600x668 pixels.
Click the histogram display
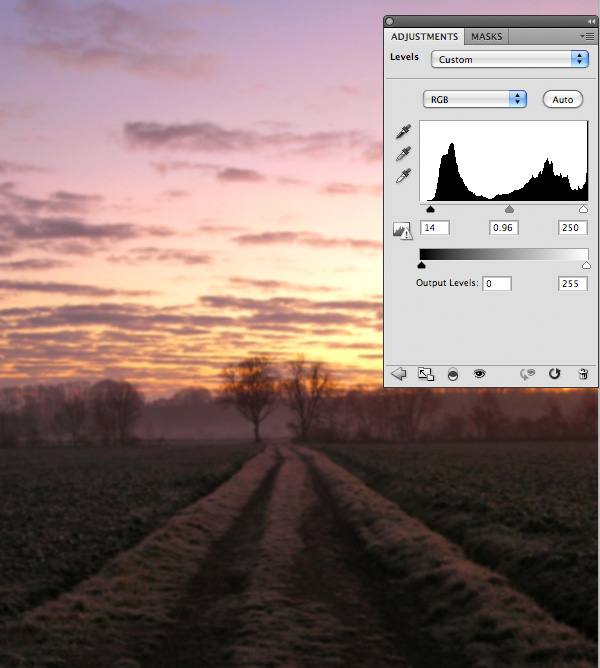(504, 161)
